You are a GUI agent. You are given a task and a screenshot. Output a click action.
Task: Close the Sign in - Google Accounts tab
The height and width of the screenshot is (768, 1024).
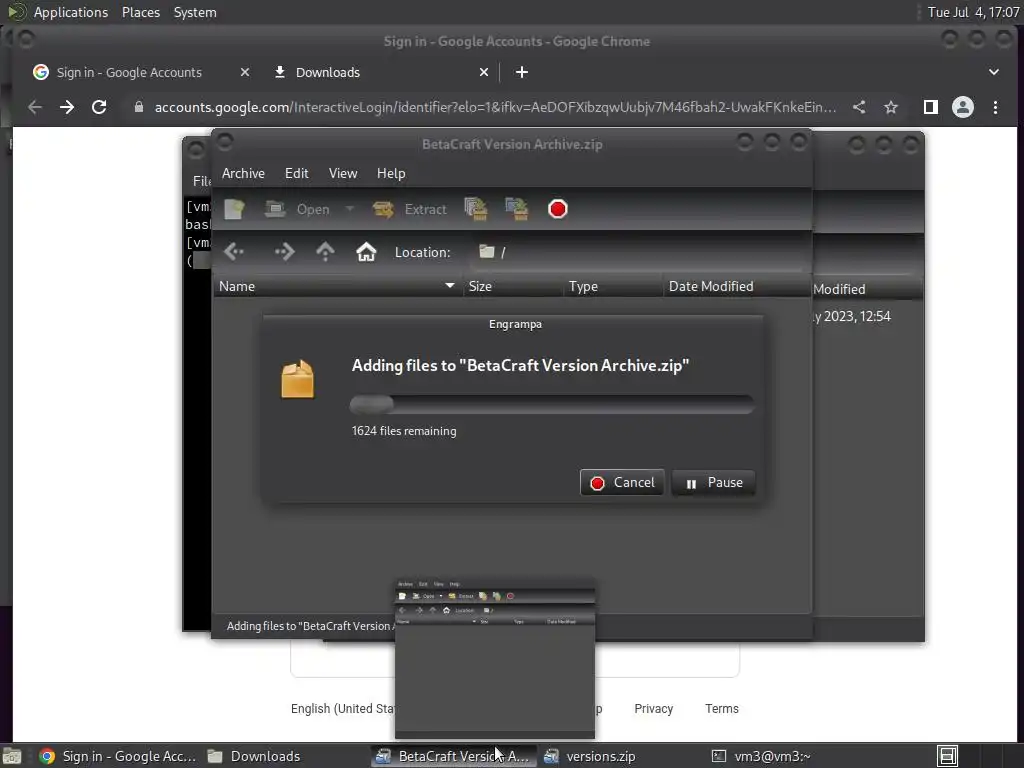tap(244, 72)
